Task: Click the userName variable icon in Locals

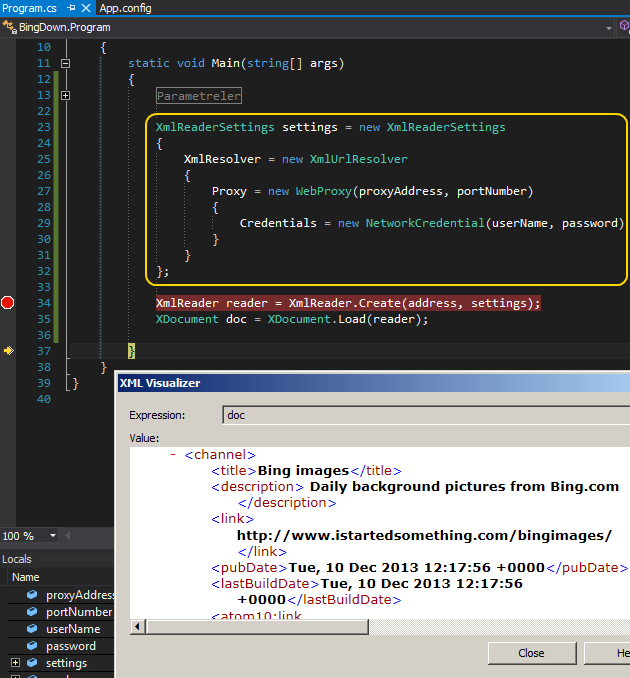Action: [32, 629]
